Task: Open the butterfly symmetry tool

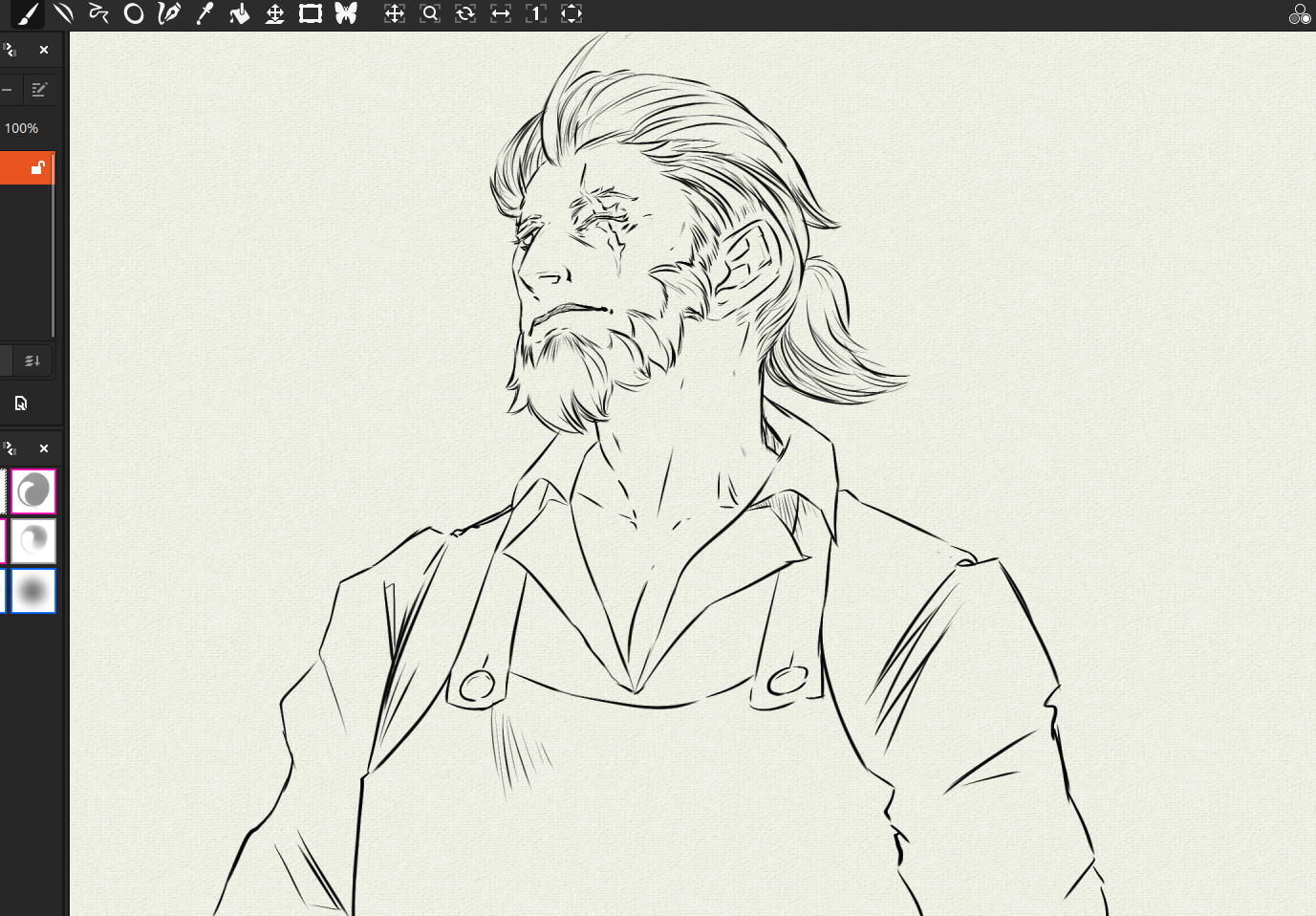Action: (x=346, y=13)
